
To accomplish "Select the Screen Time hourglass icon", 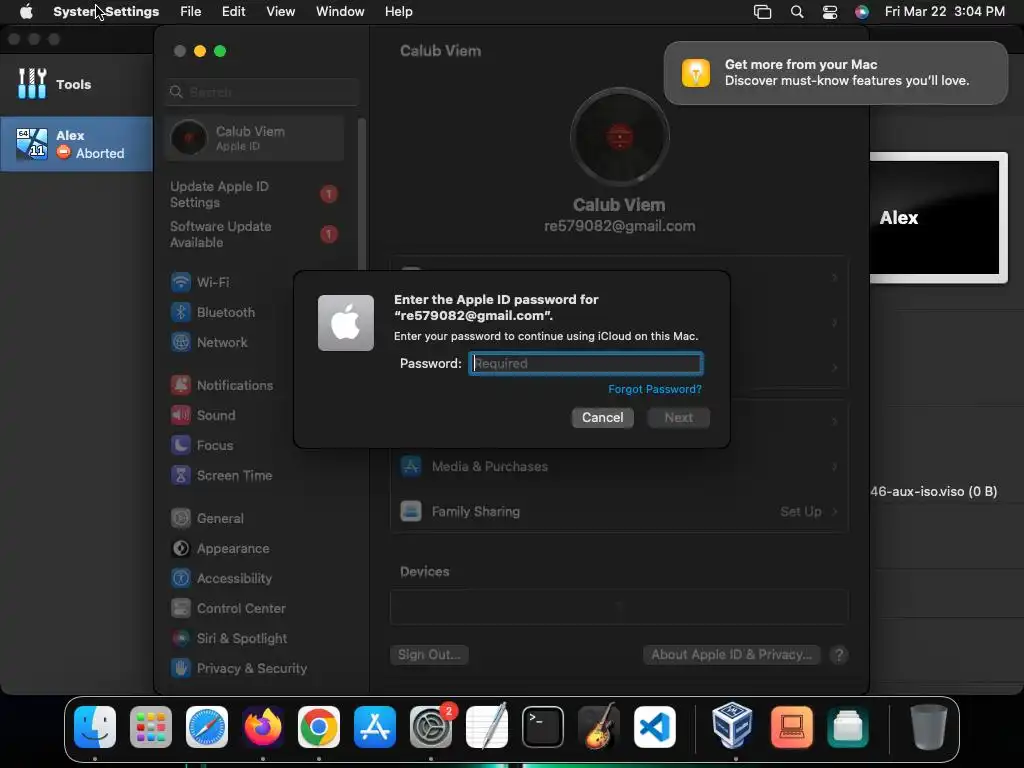I will 181,475.
